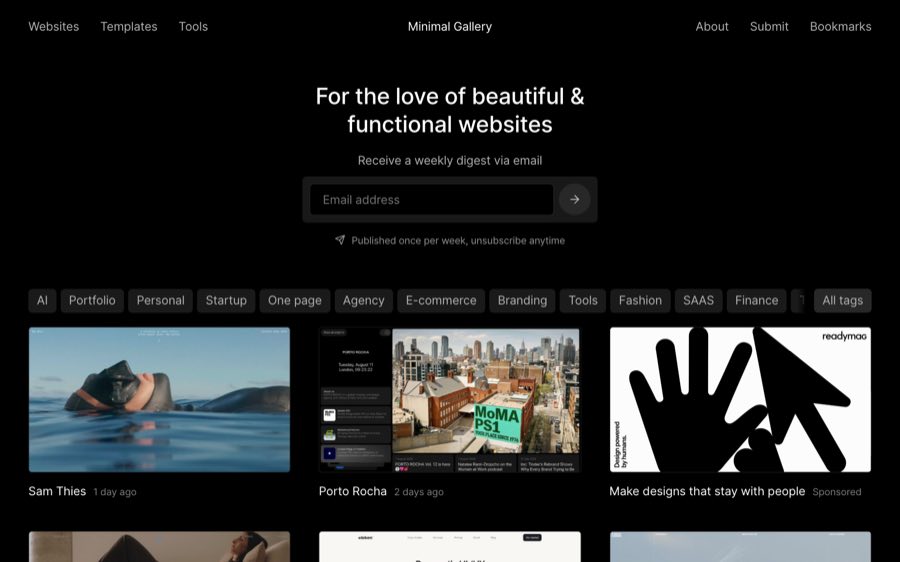Filter by the Agency tag

pyautogui.click(x=364, y=301)
